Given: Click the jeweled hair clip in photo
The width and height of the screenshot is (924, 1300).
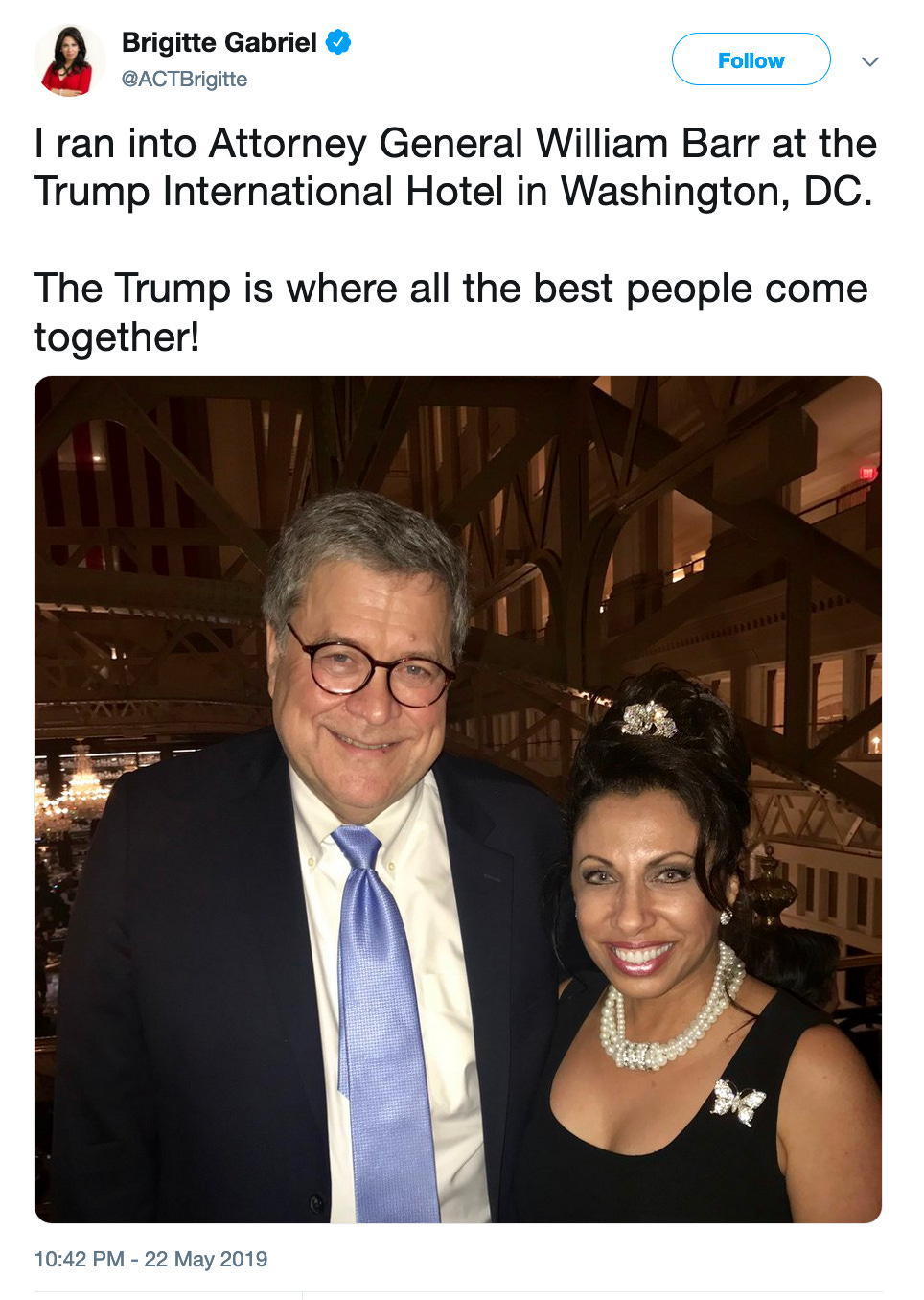Looking at the screenshot, I should coord(649,718).
